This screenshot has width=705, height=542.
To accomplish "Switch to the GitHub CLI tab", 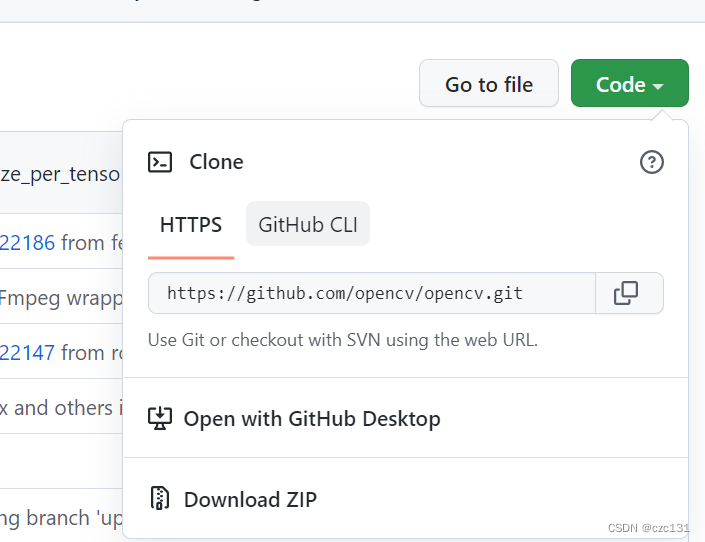I will pos(308,224).
